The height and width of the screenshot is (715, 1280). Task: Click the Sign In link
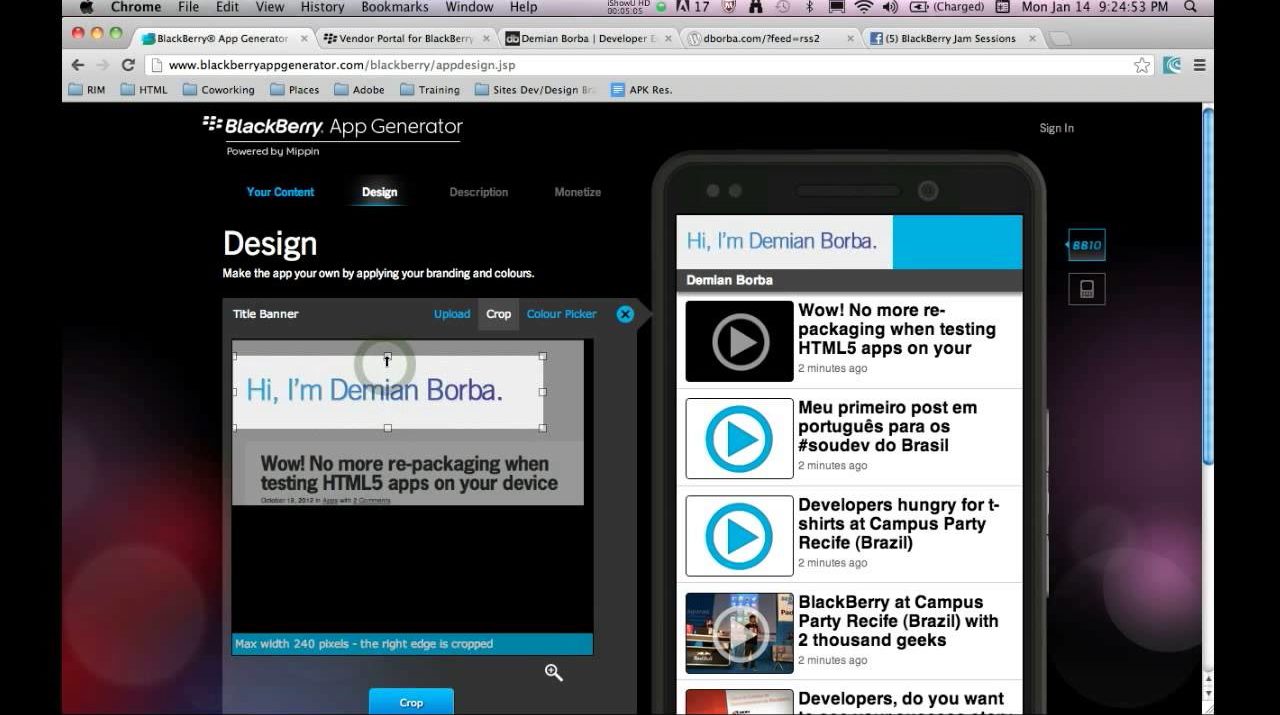1056,128
